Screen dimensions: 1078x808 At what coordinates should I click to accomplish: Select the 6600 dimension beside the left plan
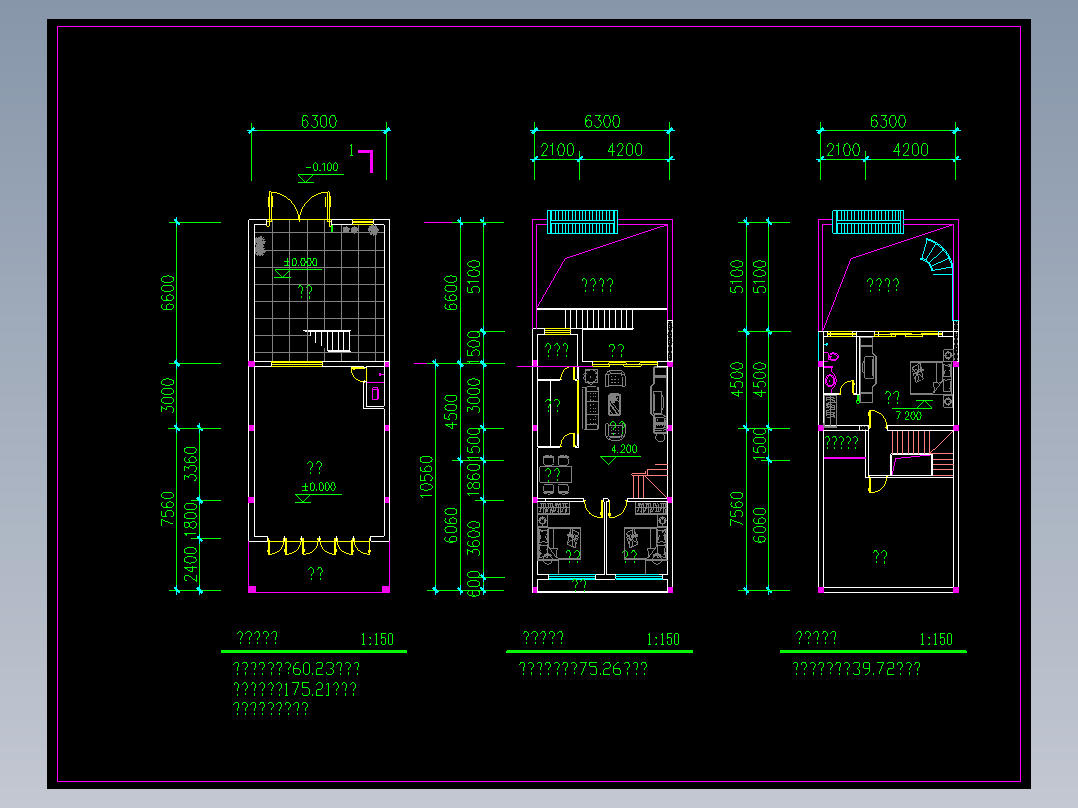click(x=168, y=293)
